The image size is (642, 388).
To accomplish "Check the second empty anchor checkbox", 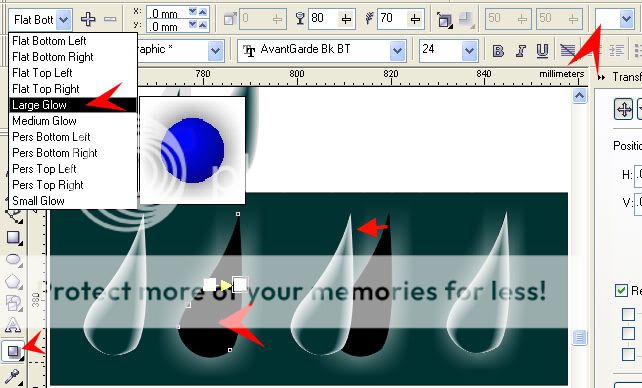I will [628, 333].
